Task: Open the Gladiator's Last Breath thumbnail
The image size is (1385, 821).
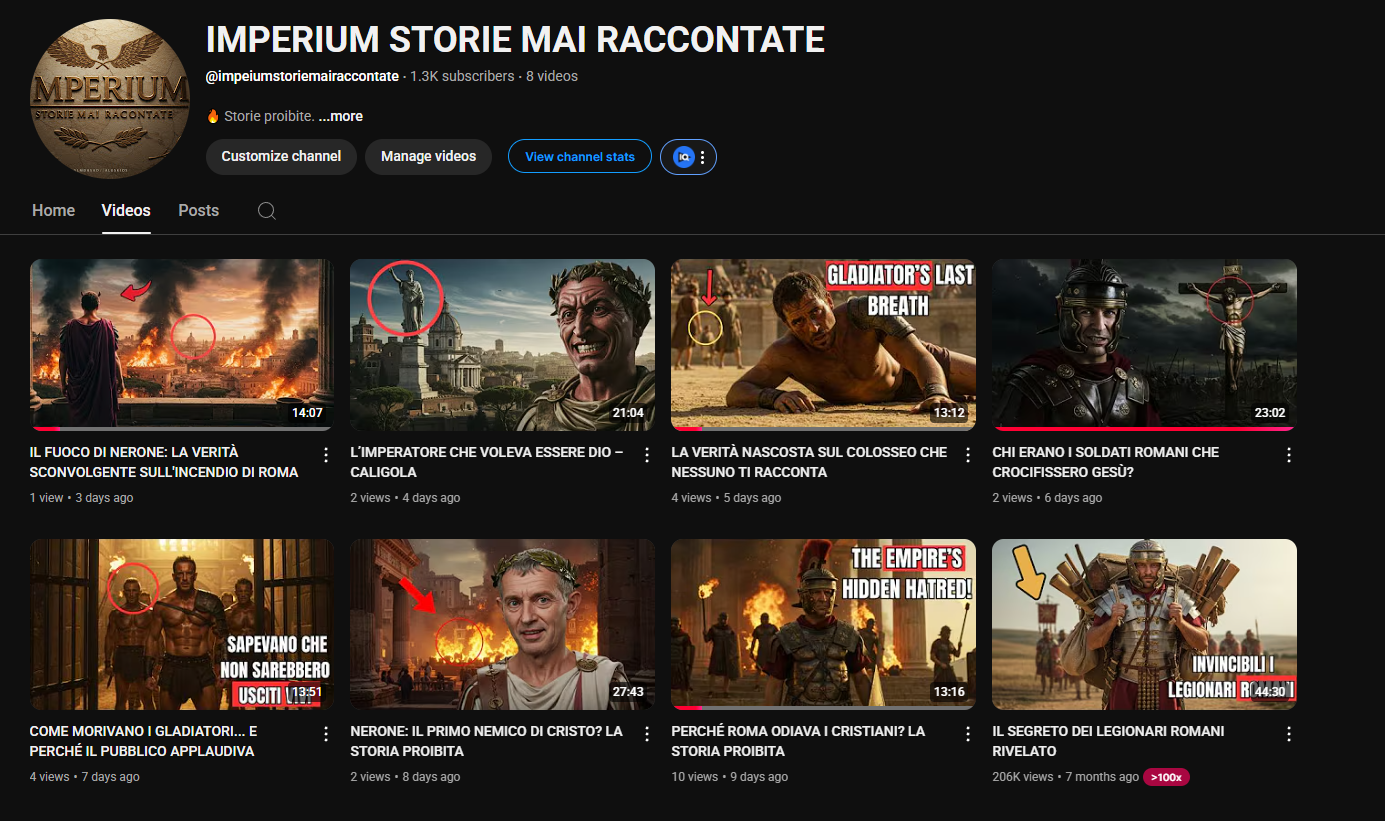Action: point(822,345)
